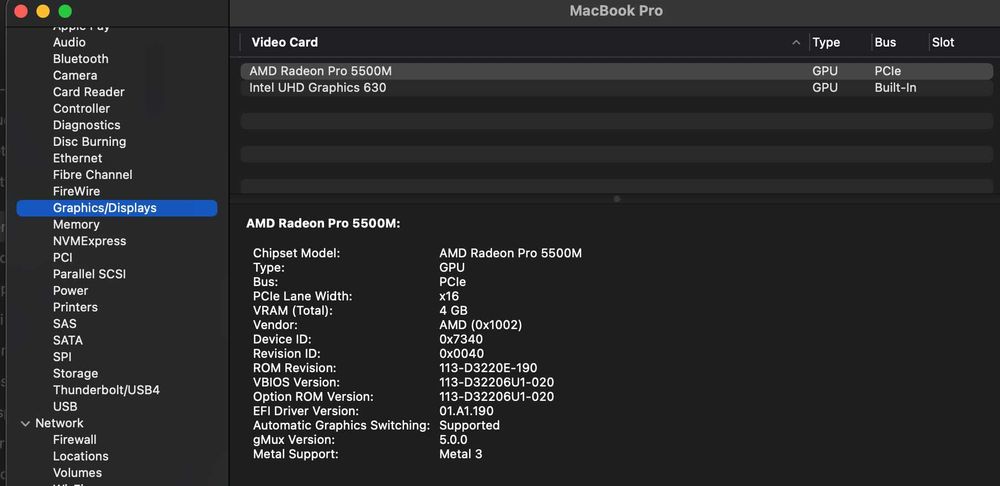Select AMD Radeon Pro 5500M row
Viewport: 1000px width, 486px height.
tap(617, 71)
